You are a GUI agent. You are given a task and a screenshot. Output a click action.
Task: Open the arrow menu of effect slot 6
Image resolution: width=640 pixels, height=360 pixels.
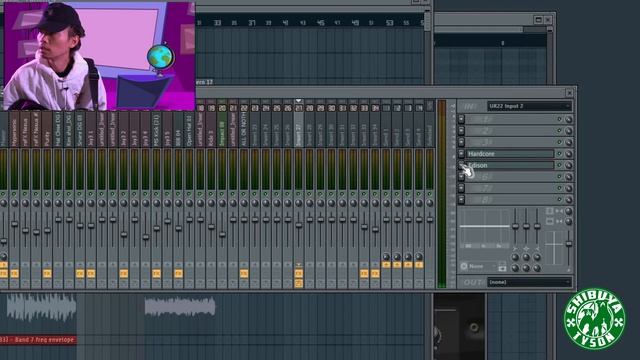point(461,177)
